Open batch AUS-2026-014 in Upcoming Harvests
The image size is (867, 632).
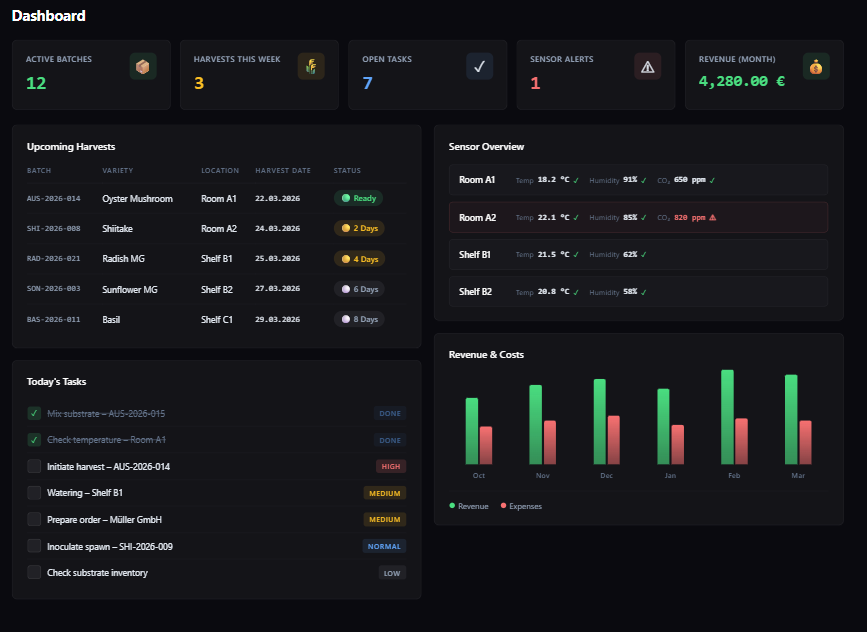pyautogui.click(x=53, y=199)
